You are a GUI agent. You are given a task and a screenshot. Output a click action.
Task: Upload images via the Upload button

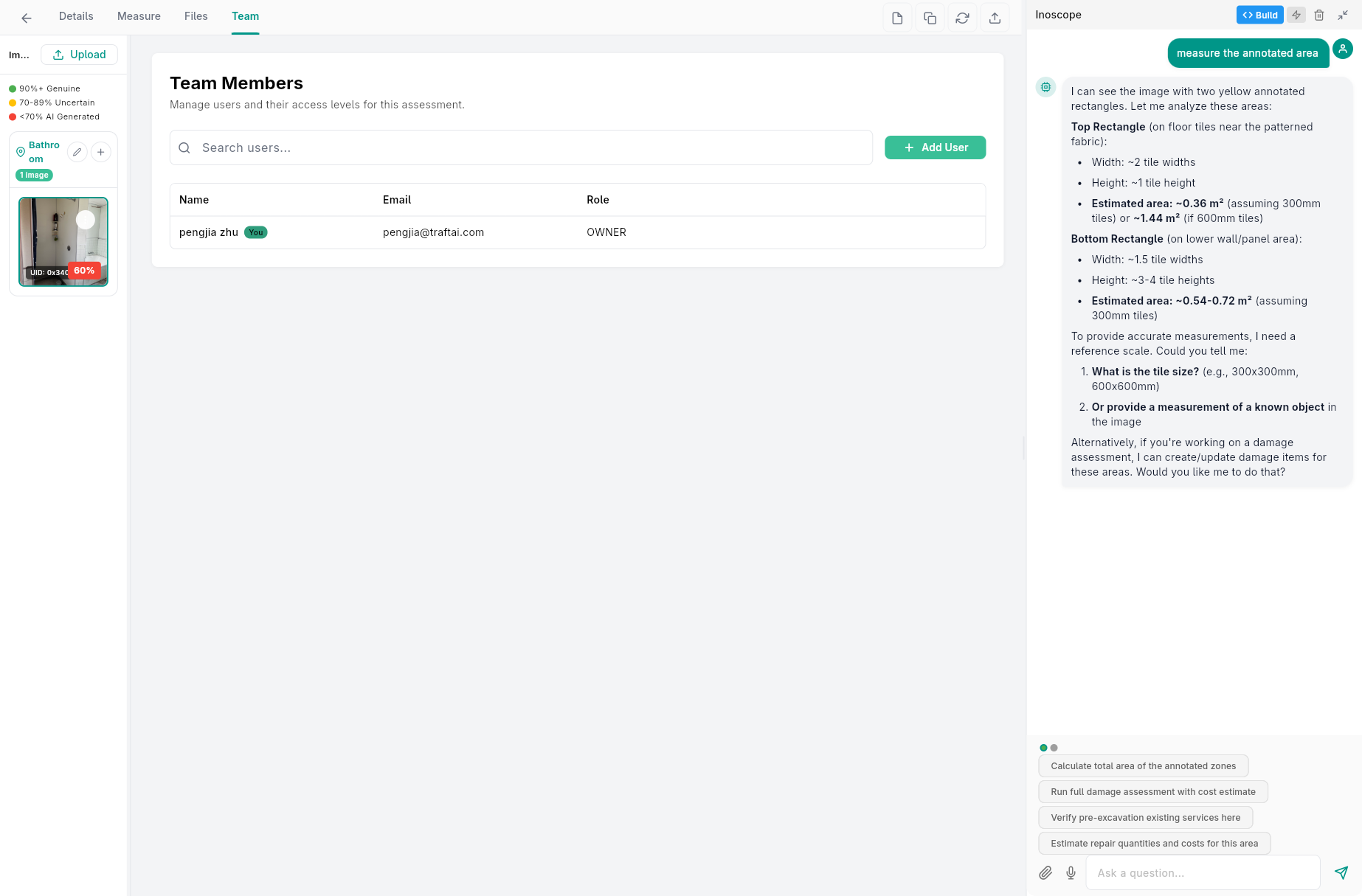(x=79, y=54)
